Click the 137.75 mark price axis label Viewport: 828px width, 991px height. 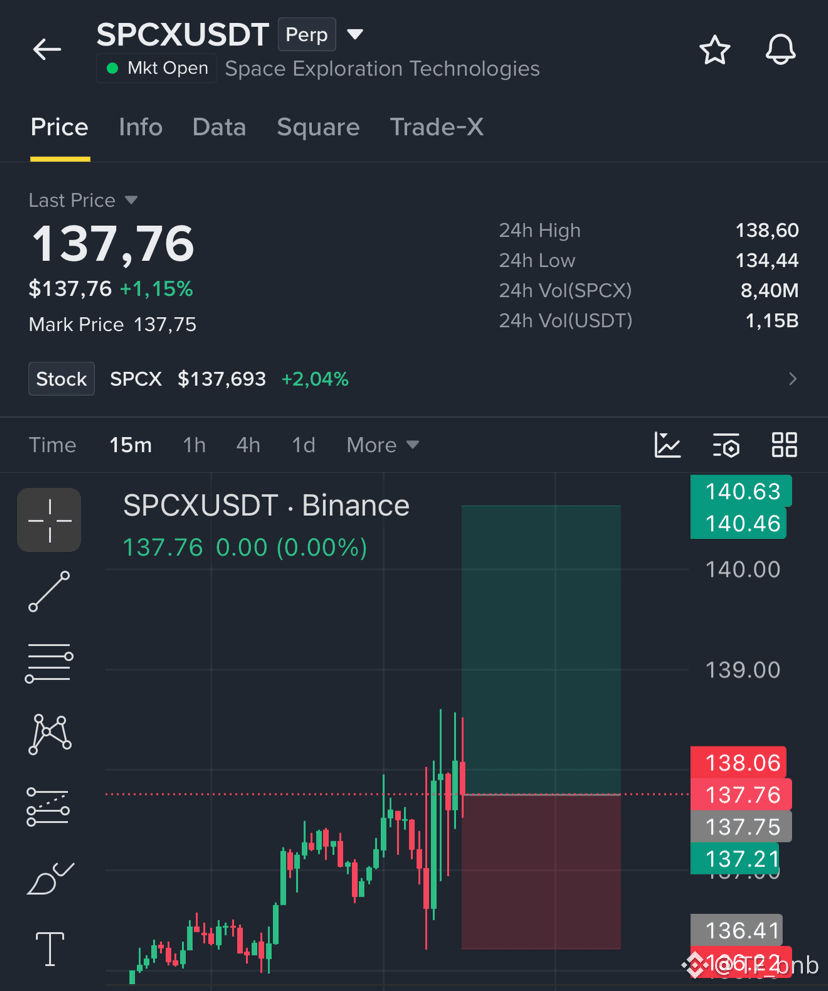pos(741,827)
